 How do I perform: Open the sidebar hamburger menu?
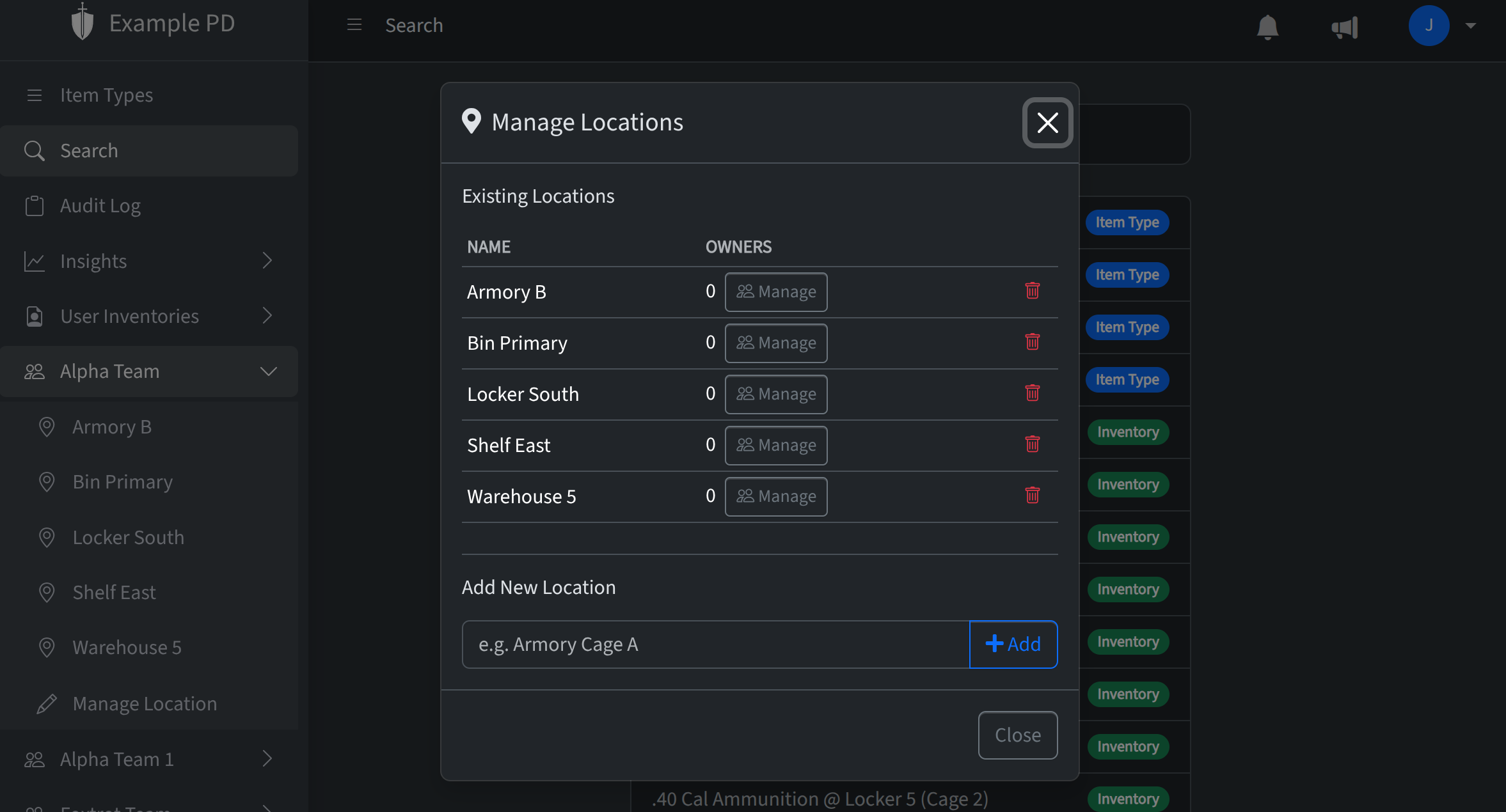tap(354, 24)
